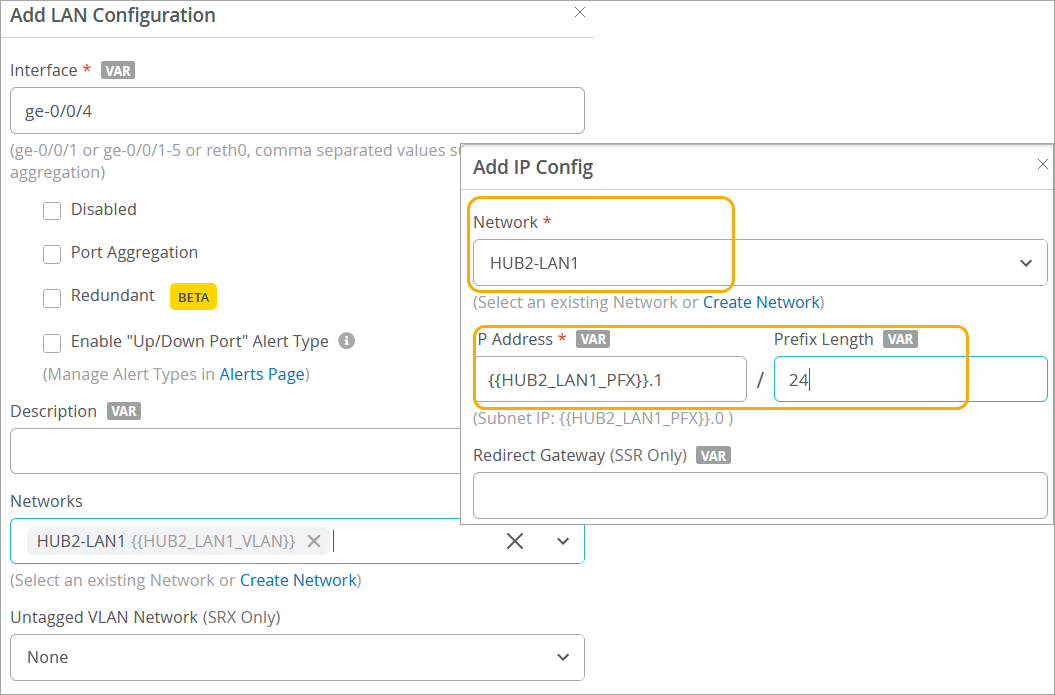This screenshot has width=1055, height=695.
Task: Open the Network dropdown showing HUB2-LAN1
Action: click(x=760, y=263)
